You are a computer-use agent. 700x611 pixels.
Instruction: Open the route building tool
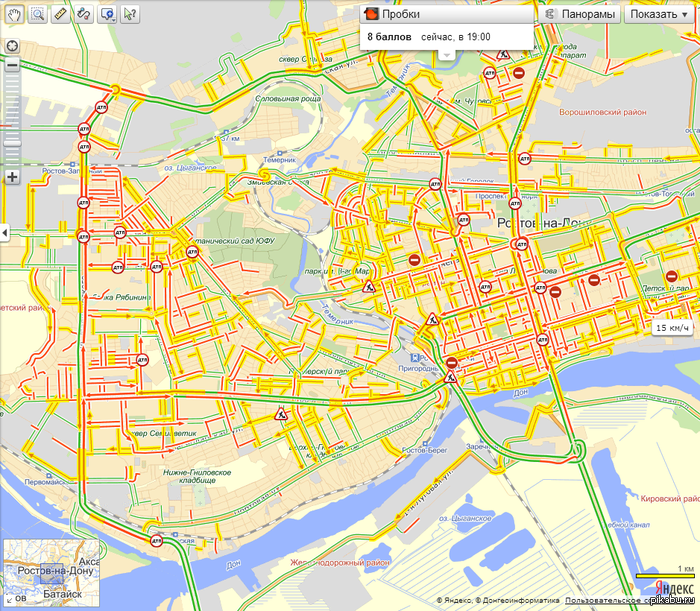83,14
